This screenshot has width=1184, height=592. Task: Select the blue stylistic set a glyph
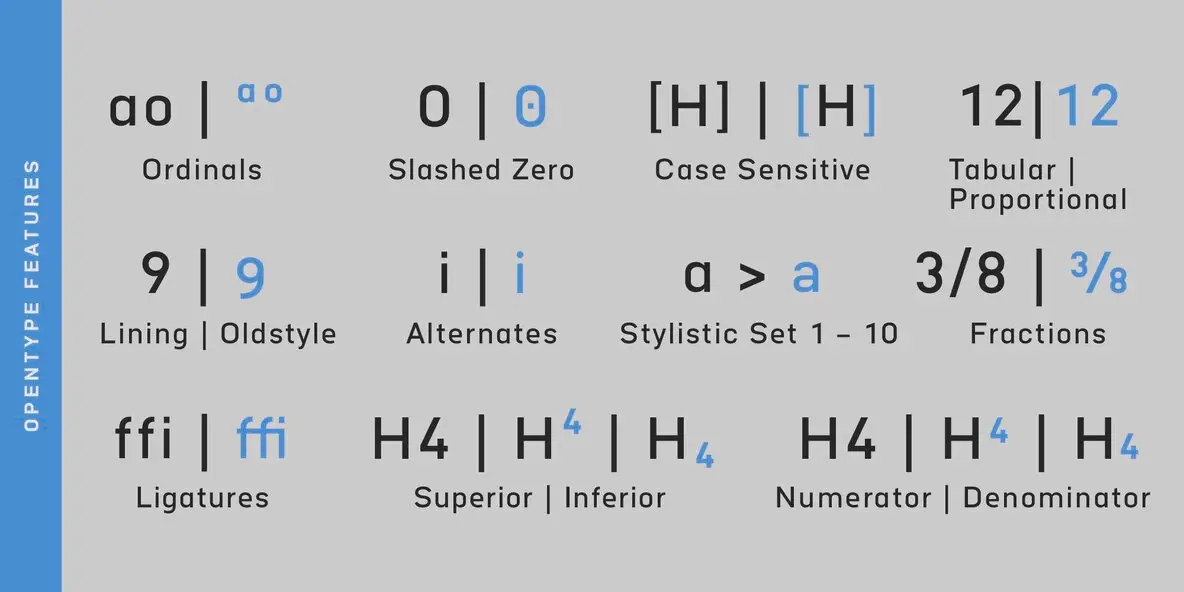[806, 277]
